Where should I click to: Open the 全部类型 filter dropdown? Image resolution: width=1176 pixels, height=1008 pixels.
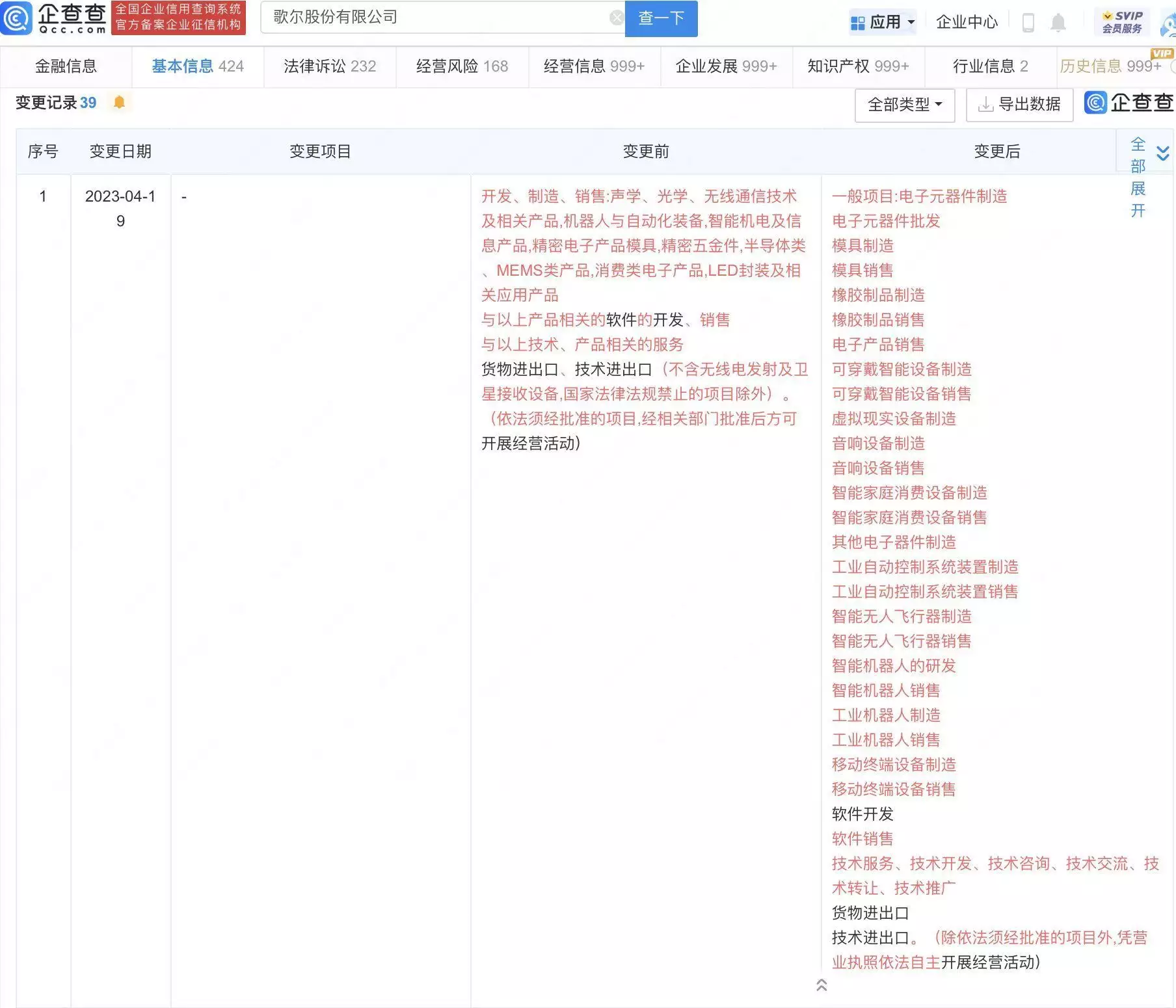pos(905,105)
